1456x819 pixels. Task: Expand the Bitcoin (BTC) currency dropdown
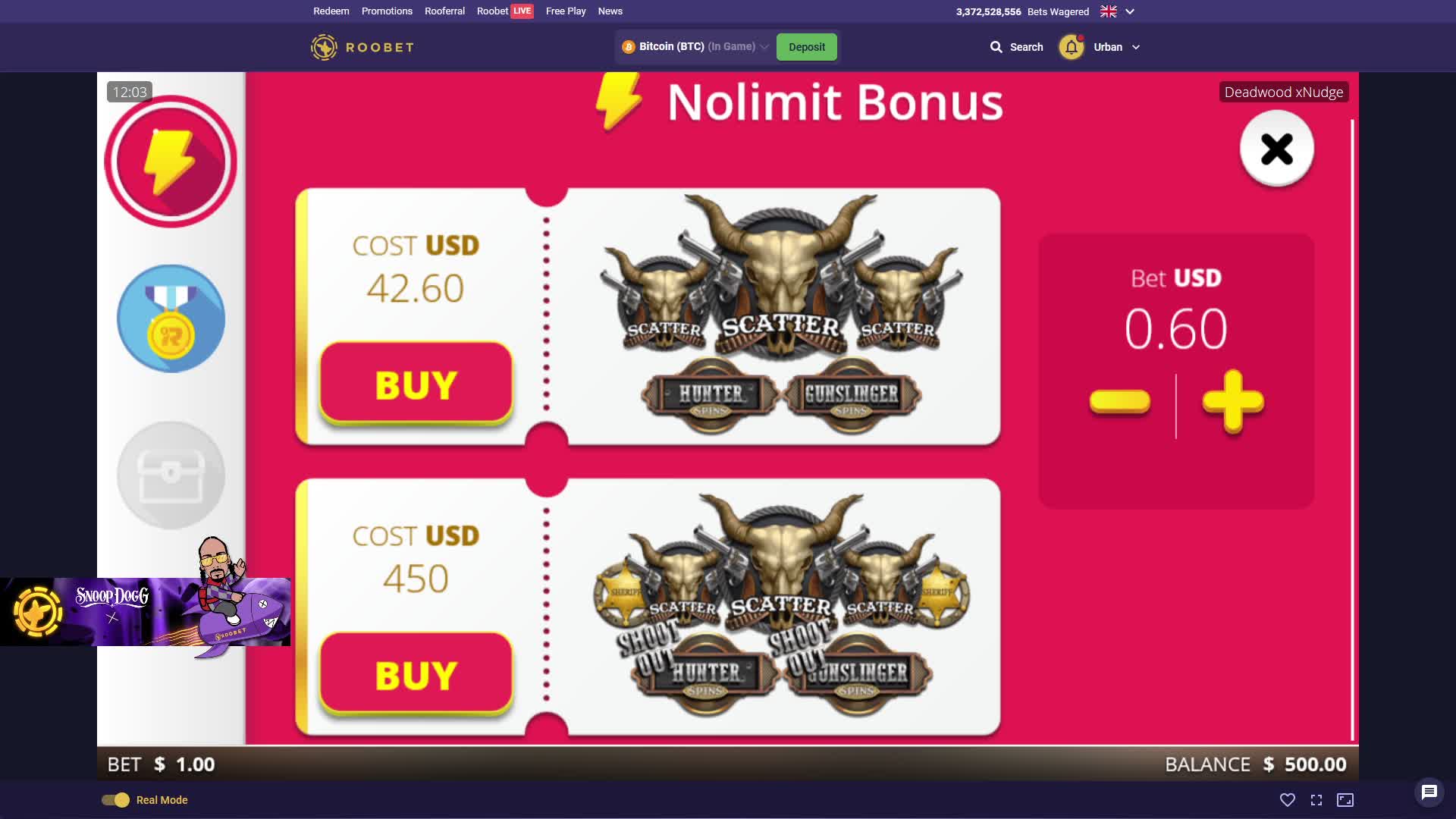695,47
